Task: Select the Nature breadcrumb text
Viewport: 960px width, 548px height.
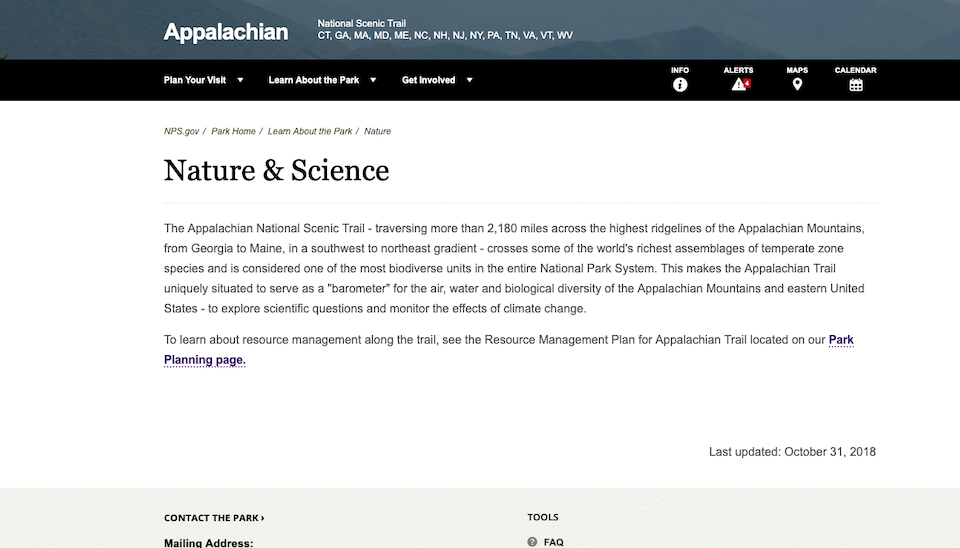Action: (x=377, y=131)
